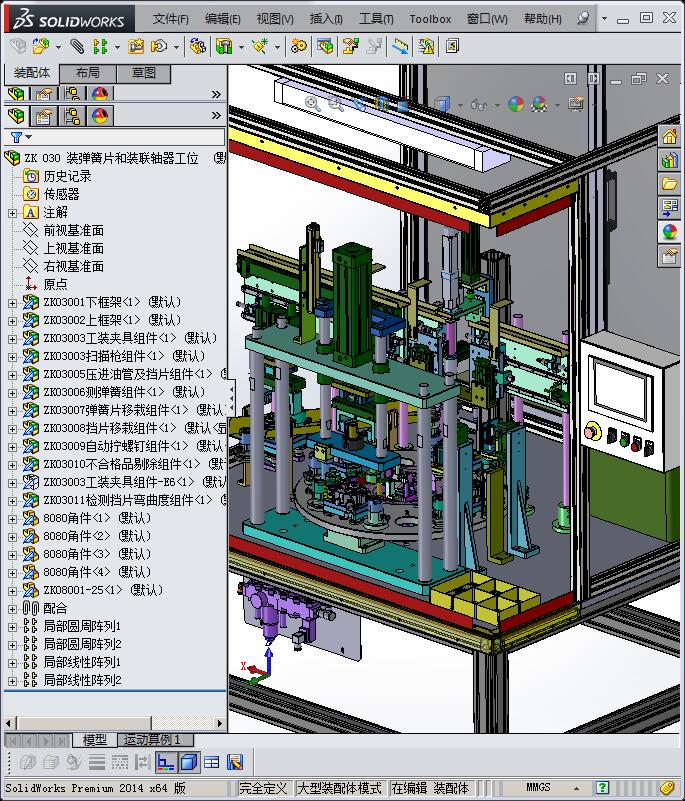Click Zoom to Fit in the view toolbar
Image resolution: width=685 pixels, height=801 pixels.
312,104
